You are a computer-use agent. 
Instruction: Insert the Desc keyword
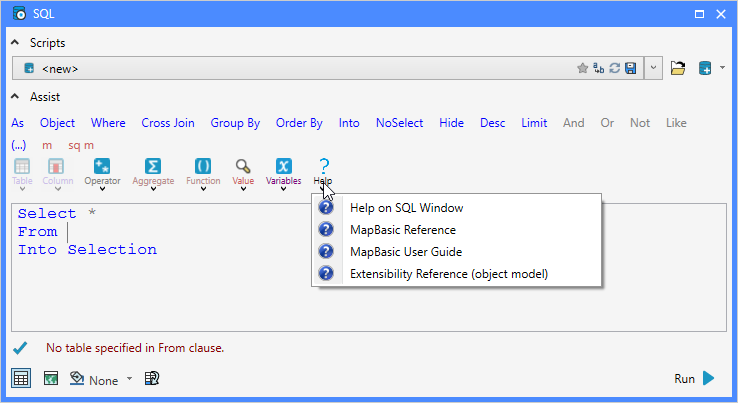[x=493, y=123]
